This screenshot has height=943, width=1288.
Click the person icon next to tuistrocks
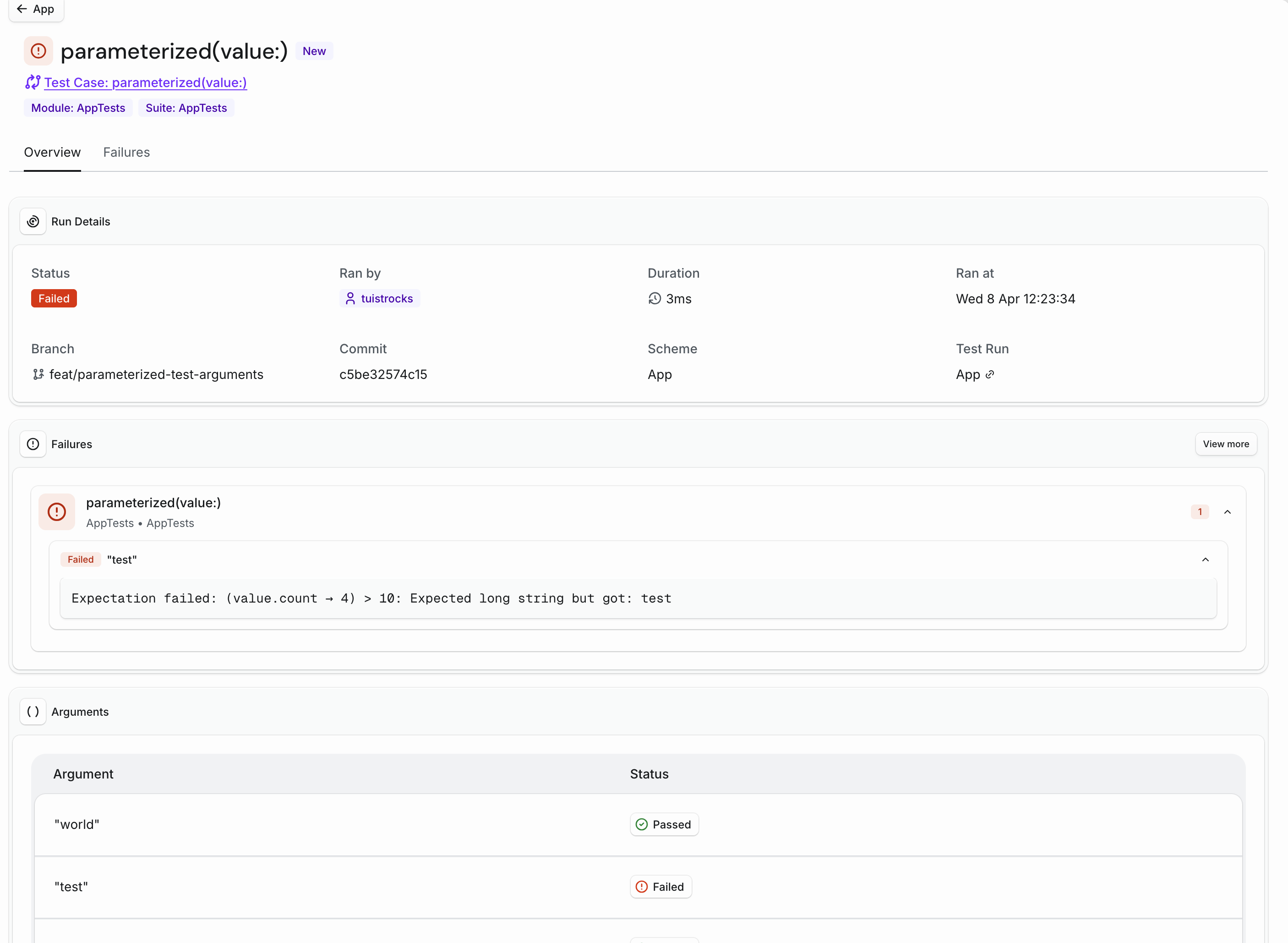coord(350,298)
